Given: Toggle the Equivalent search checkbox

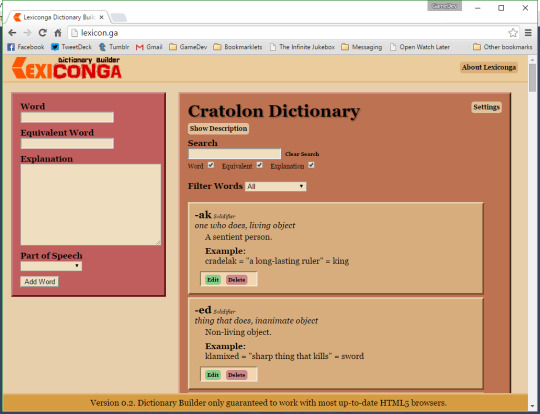Looking at the screenshot, I should 260,165.
